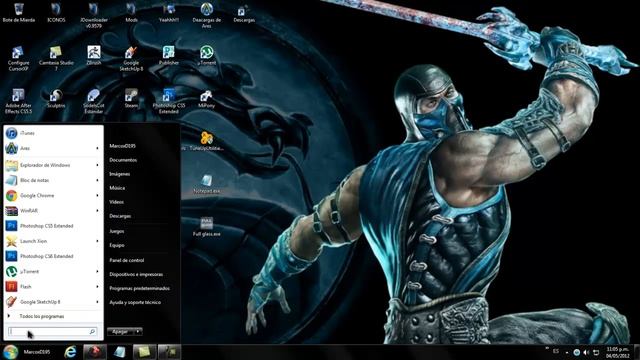640x360 pixels.
Task: Launch Steam from the desktop shortcut
Action: [131, 98]
